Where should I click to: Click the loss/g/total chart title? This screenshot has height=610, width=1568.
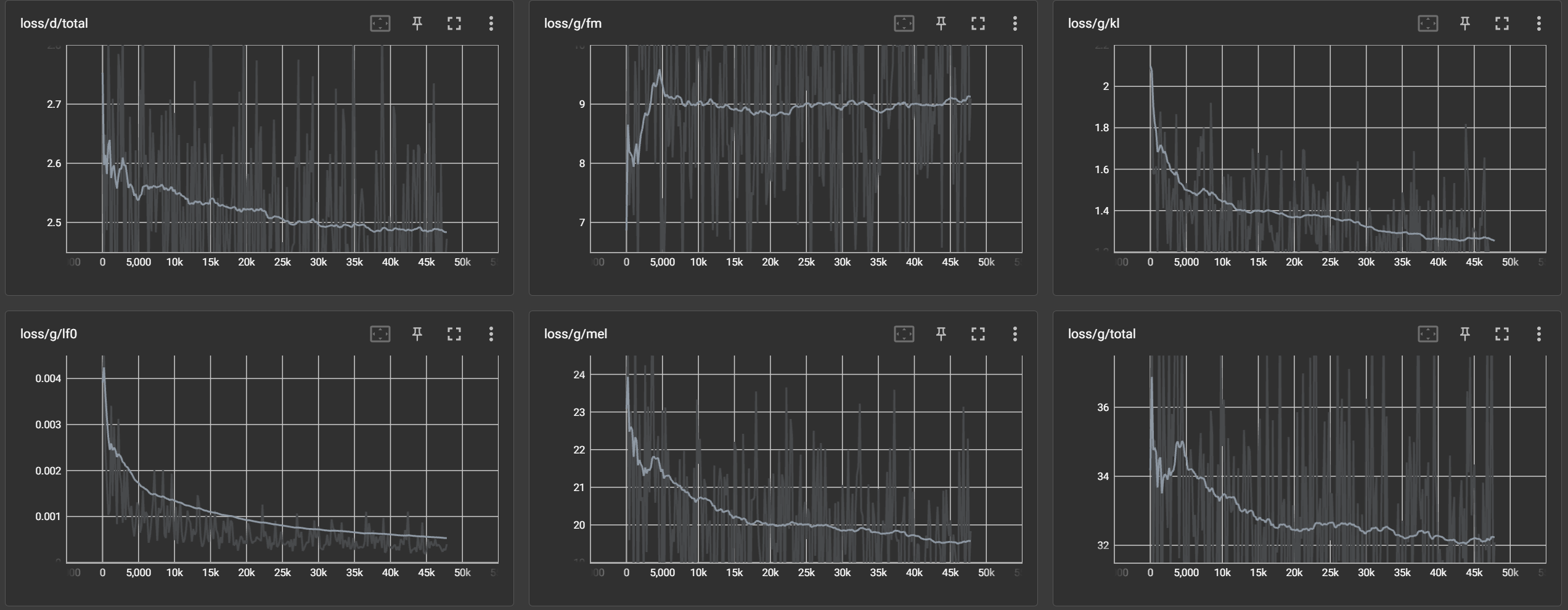1101,334
